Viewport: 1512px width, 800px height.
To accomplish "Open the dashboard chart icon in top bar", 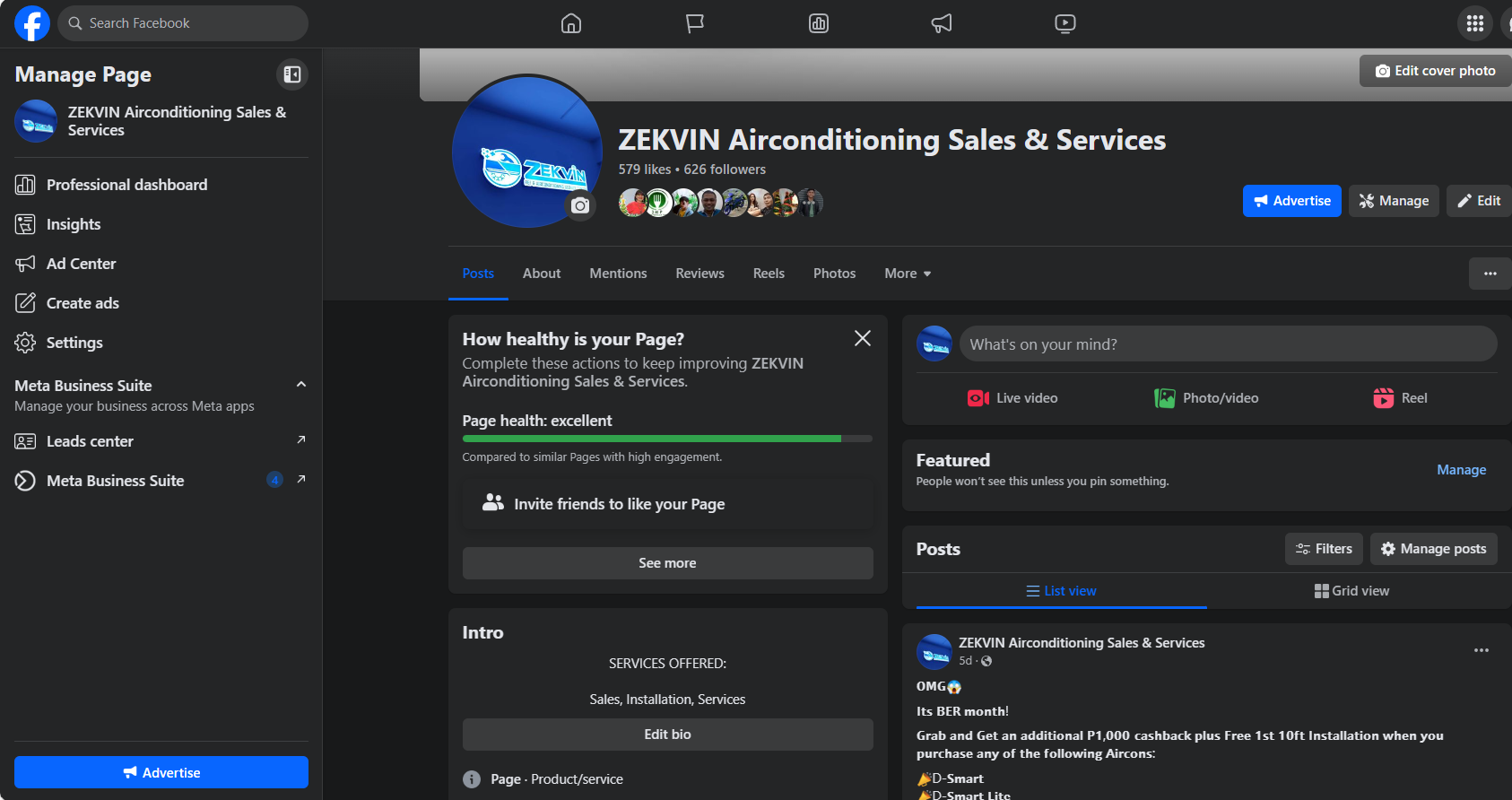I will 819,23.
